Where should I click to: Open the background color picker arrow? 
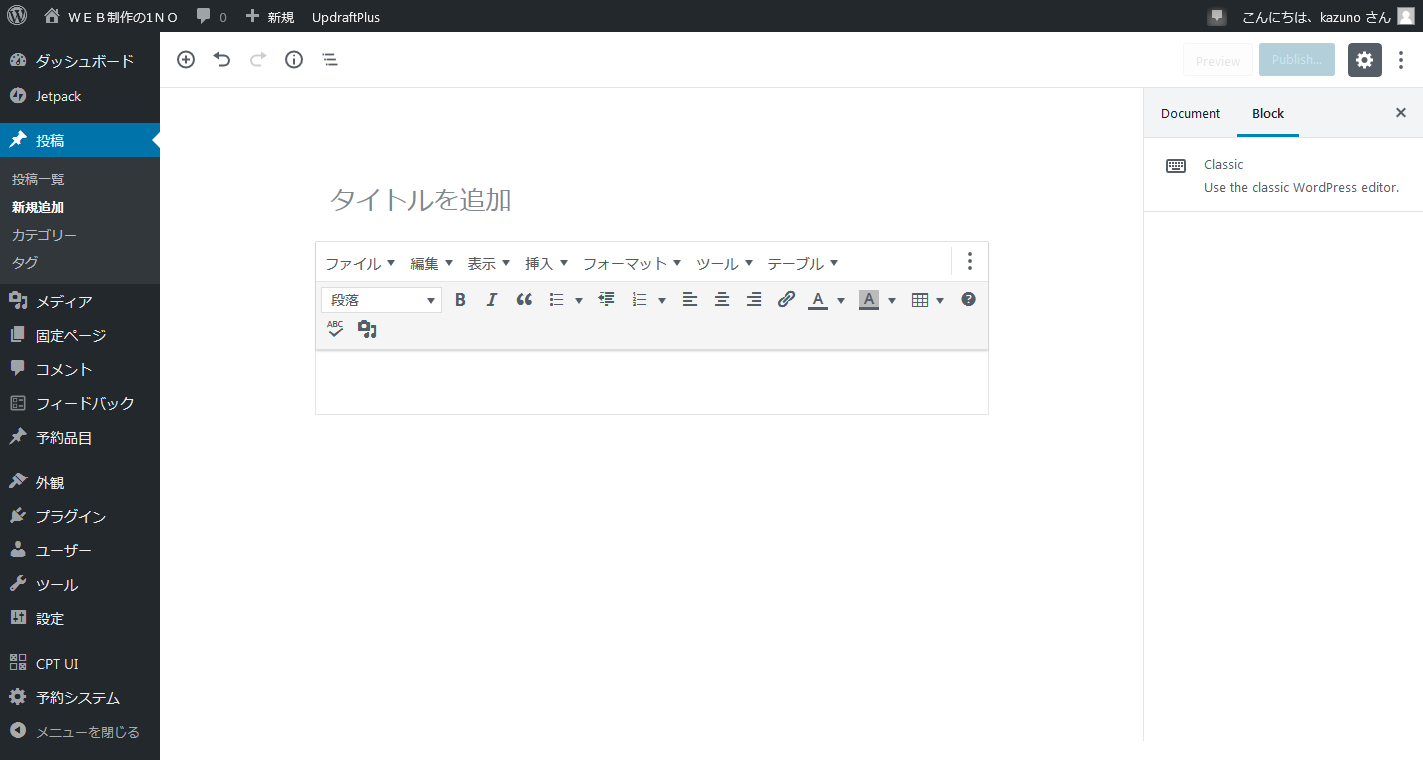tap(892, 300)
